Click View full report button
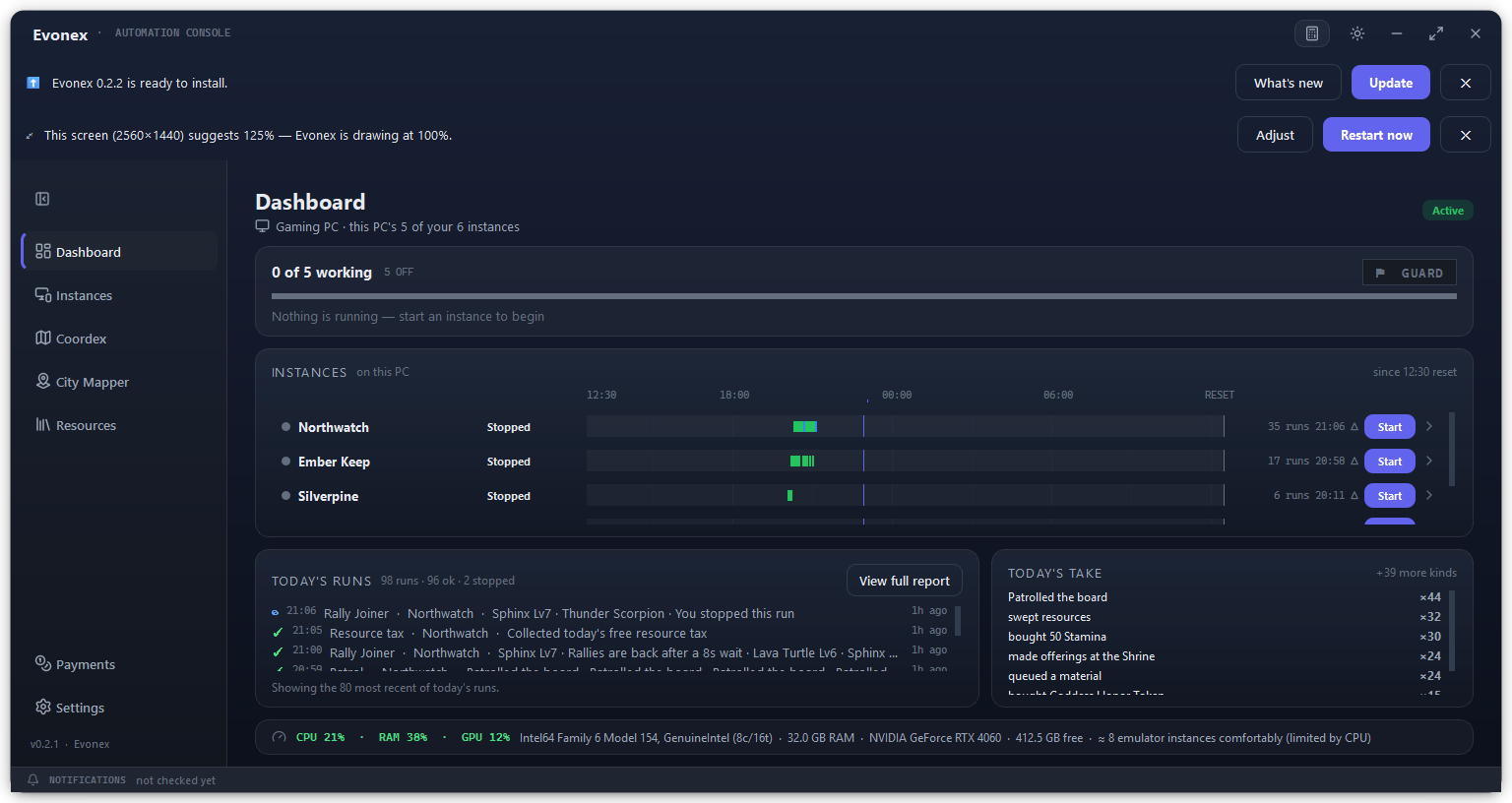Viewport: 1512px width, 803px height. 905,581
